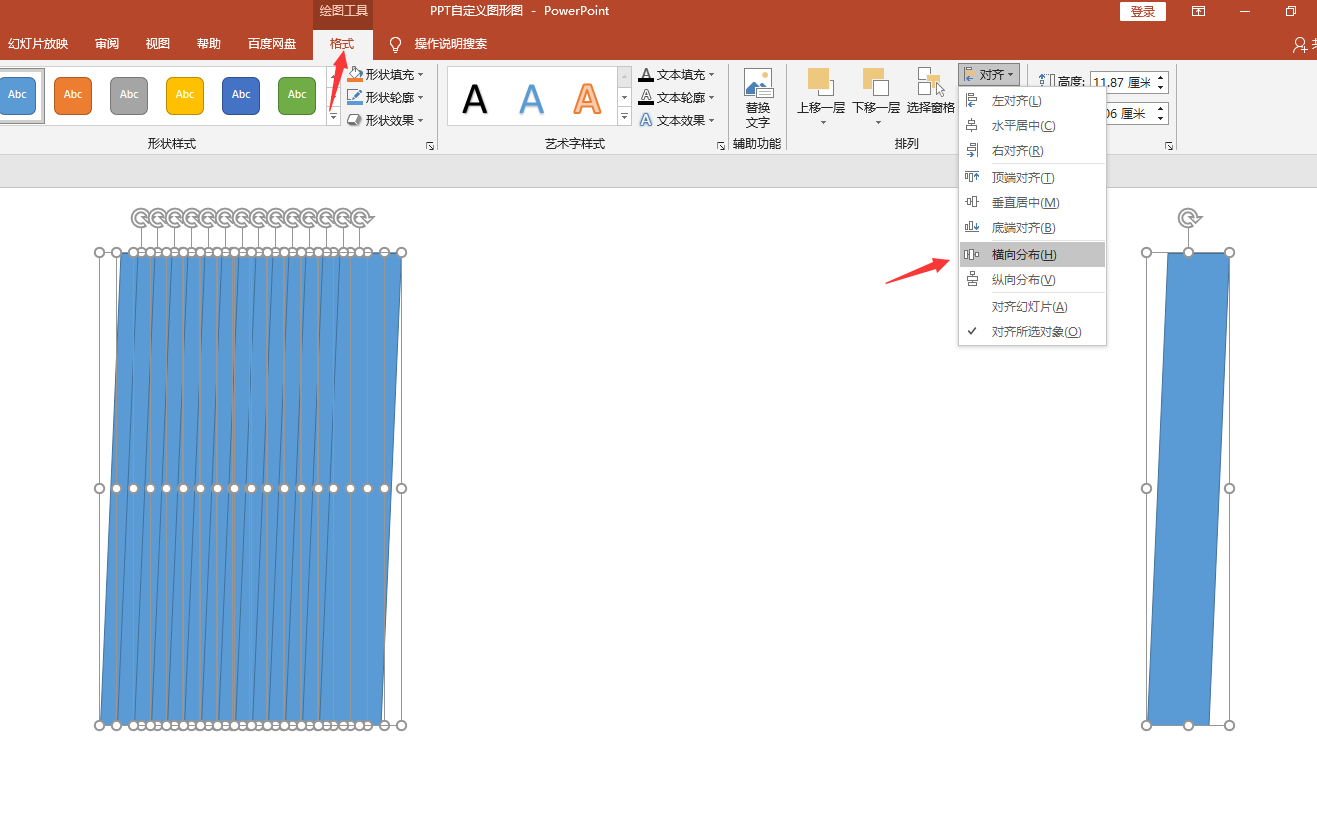The height and width of the screenshot is (813, 1317).
Task: Increase the shape height with the 高度 spinner
Action: point(1161,77)
